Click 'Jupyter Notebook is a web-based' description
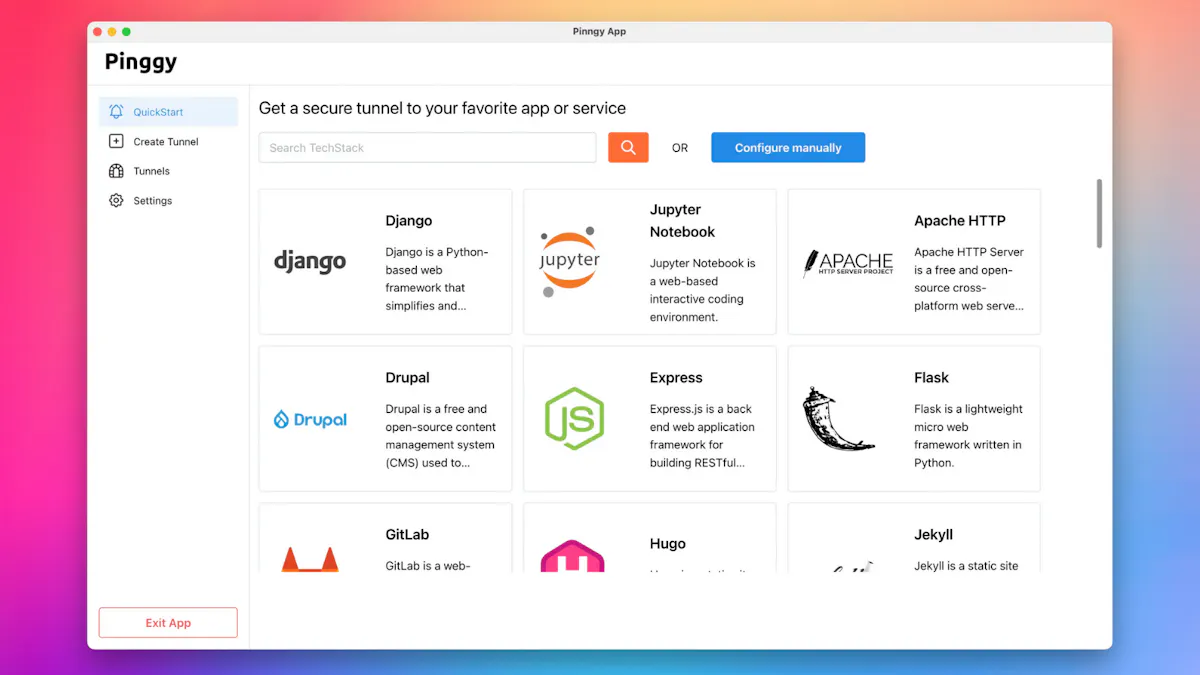 (703, 290)
